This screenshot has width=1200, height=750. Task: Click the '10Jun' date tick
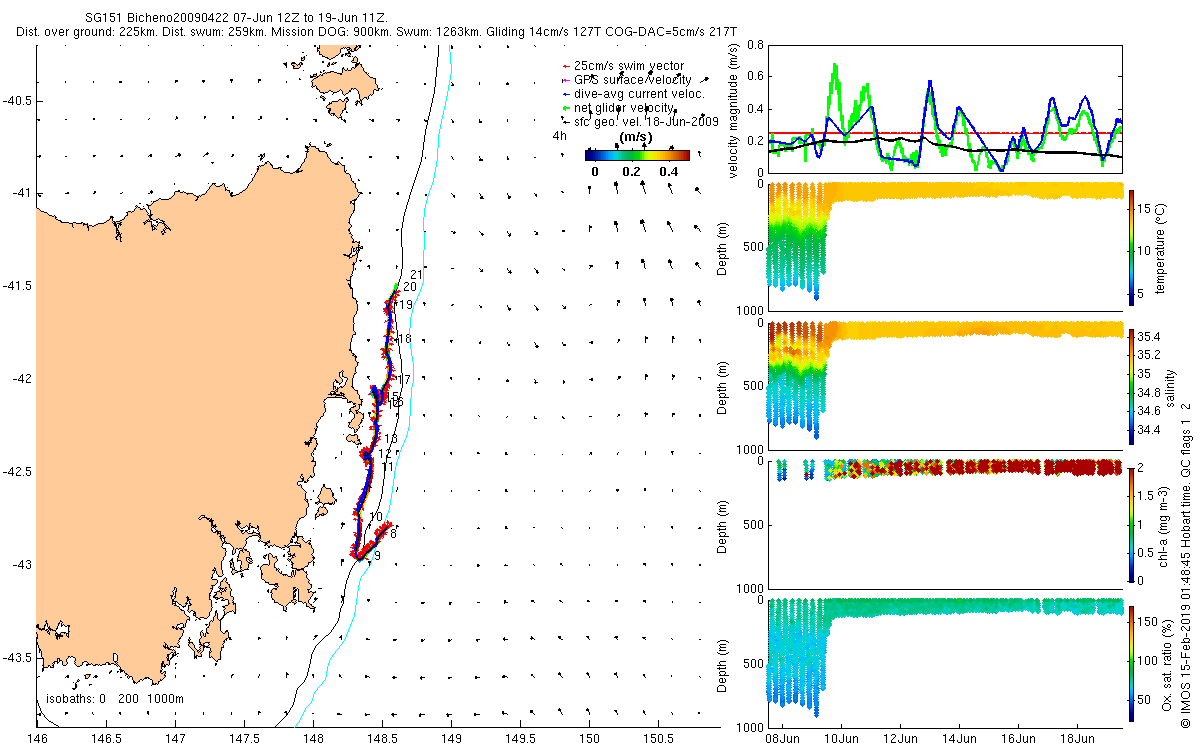click(840, 738)
